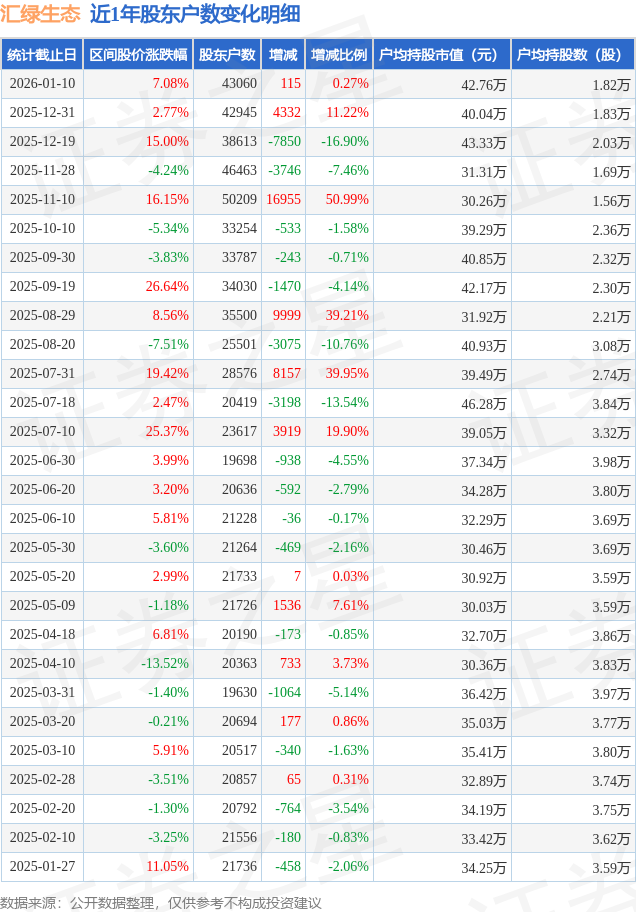Select the 股东户数 column header
The height and width of the screenshot is (912, 636).
(x=227, y=55)
